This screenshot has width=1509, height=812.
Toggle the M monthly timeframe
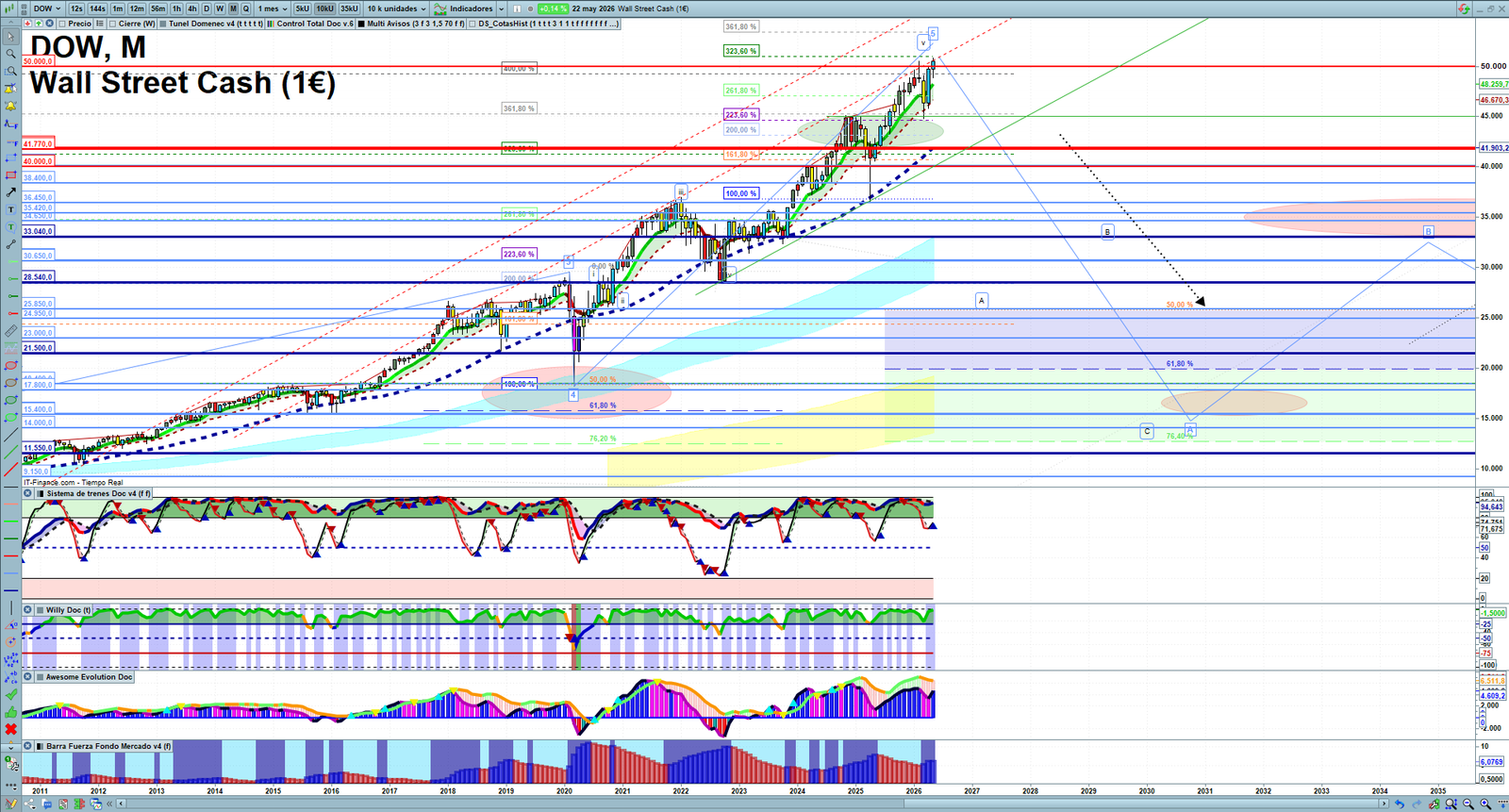(233, 8)
